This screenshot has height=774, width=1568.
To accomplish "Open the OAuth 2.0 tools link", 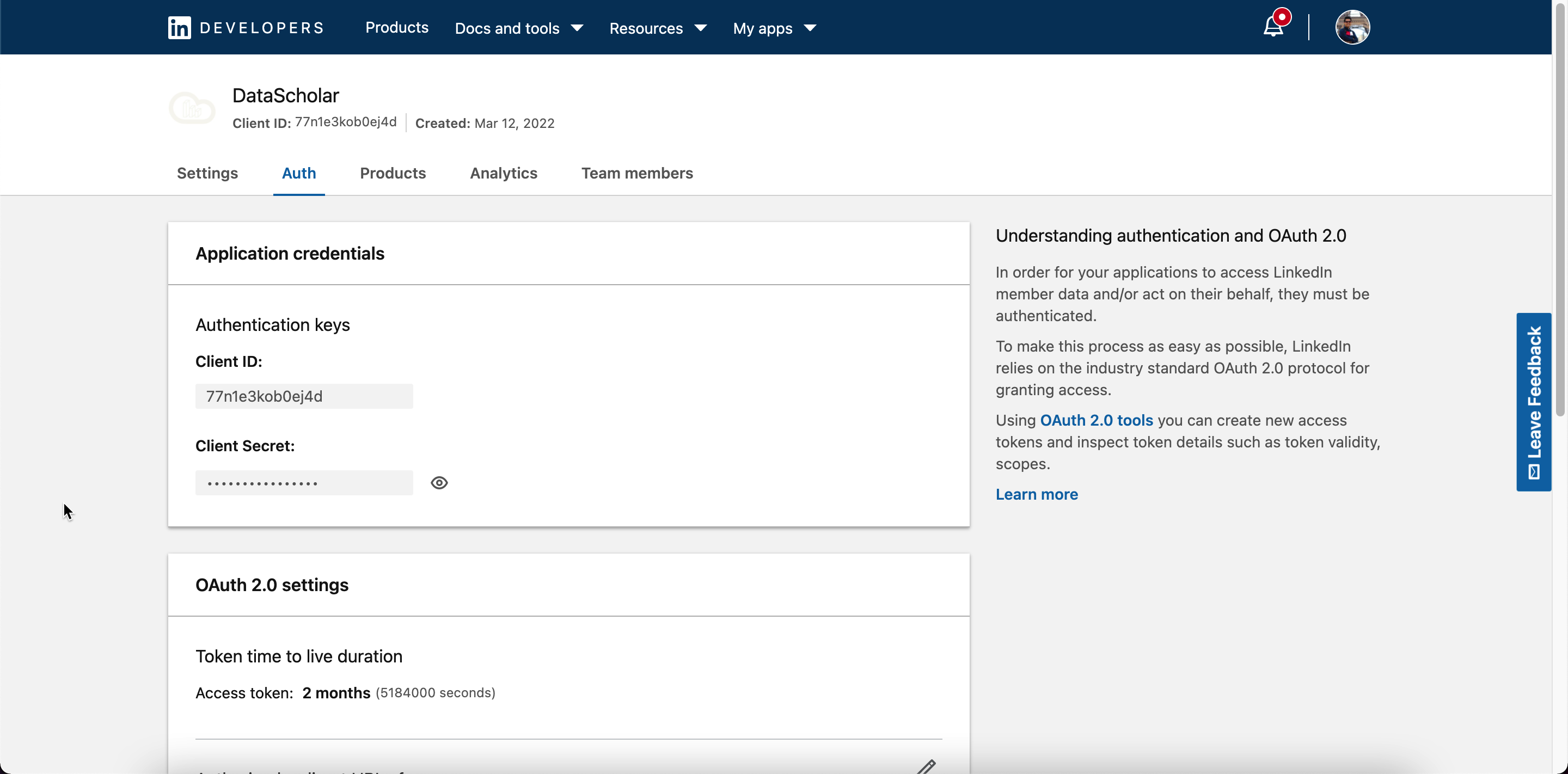I will coord(1097,420).
